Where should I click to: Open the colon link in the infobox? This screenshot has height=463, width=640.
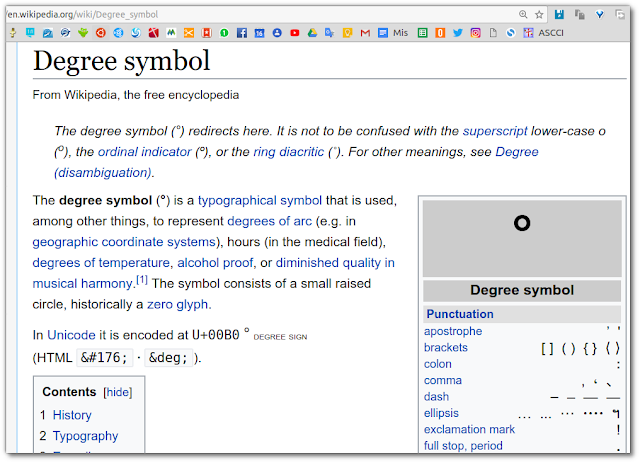438,364
